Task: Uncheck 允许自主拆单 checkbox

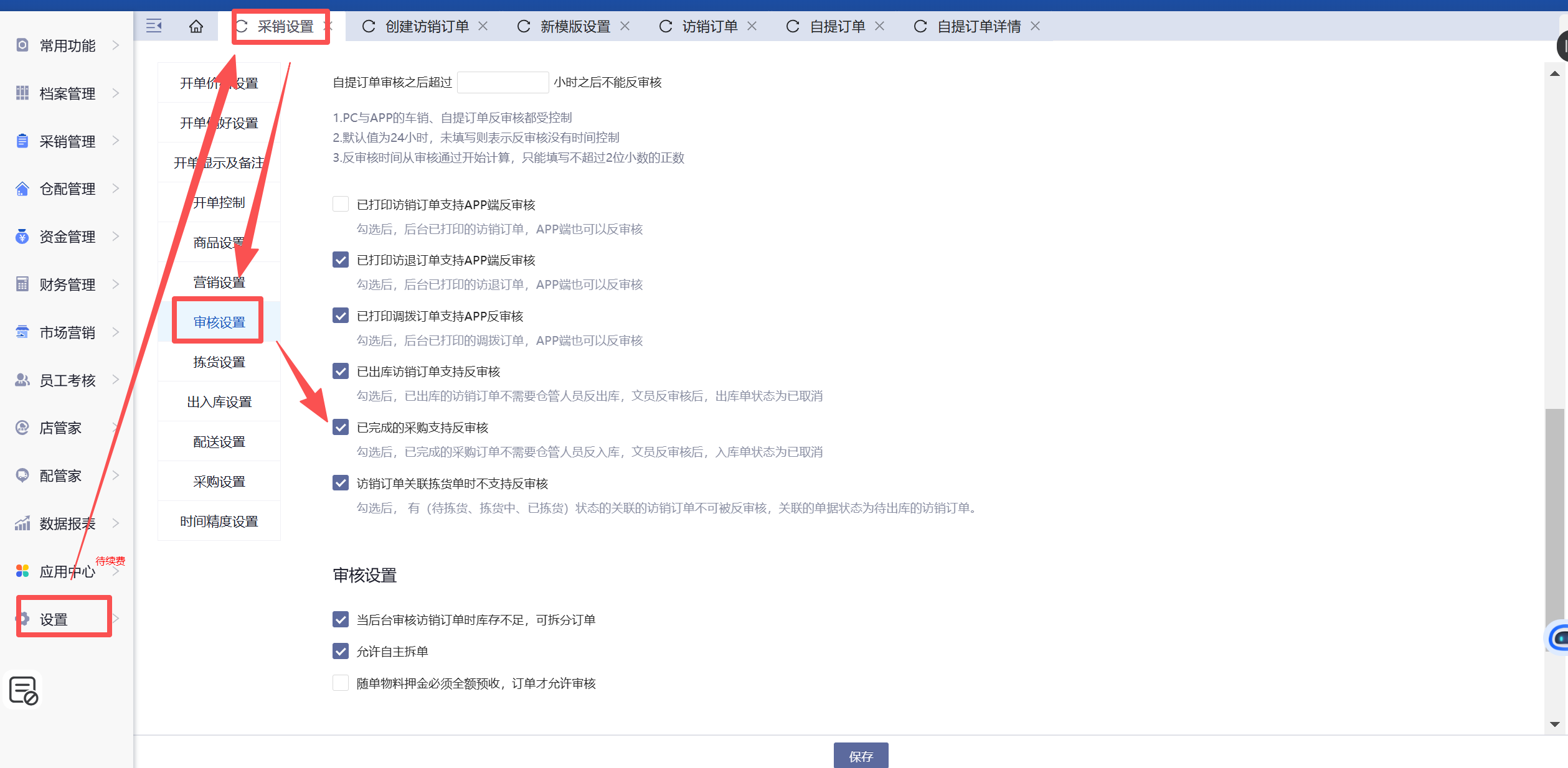Action: 341,651
